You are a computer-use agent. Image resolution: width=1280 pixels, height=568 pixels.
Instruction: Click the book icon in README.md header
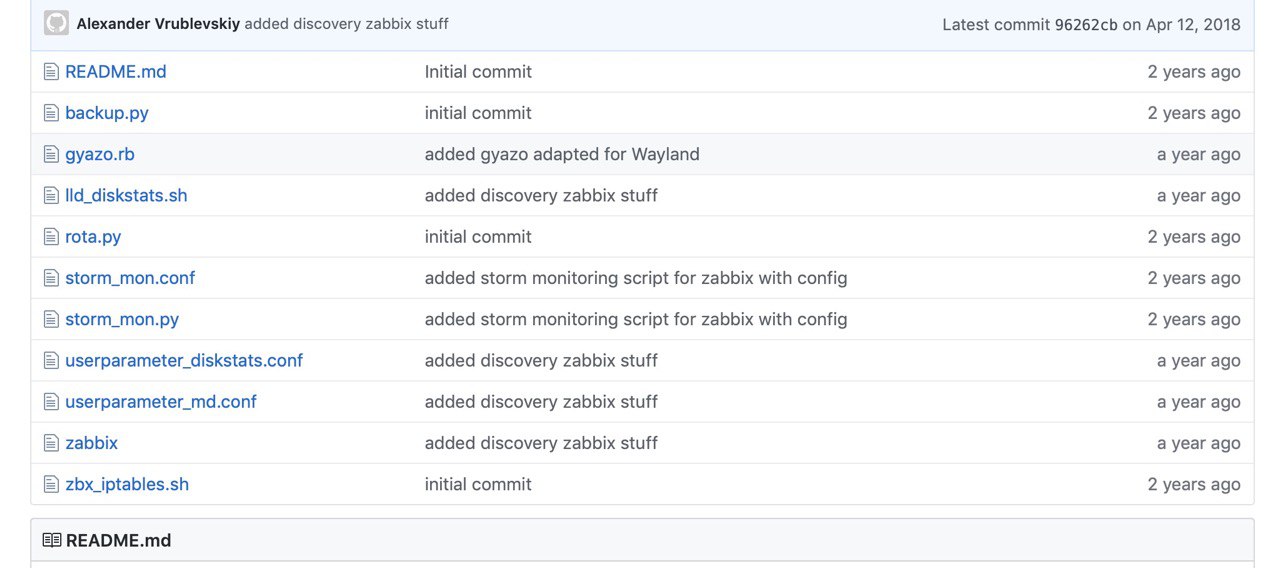pos(52,540)
